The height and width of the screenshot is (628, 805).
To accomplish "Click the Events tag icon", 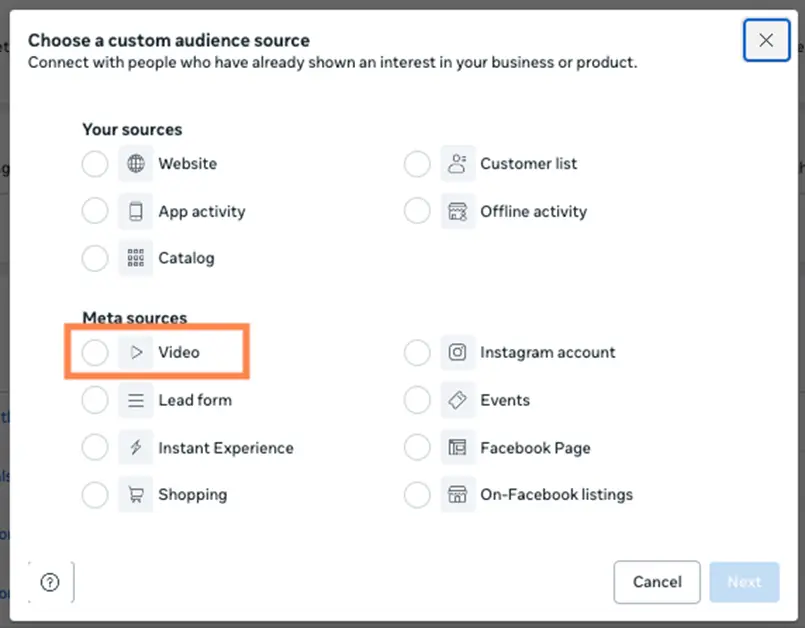I will [x=458, y=400].
